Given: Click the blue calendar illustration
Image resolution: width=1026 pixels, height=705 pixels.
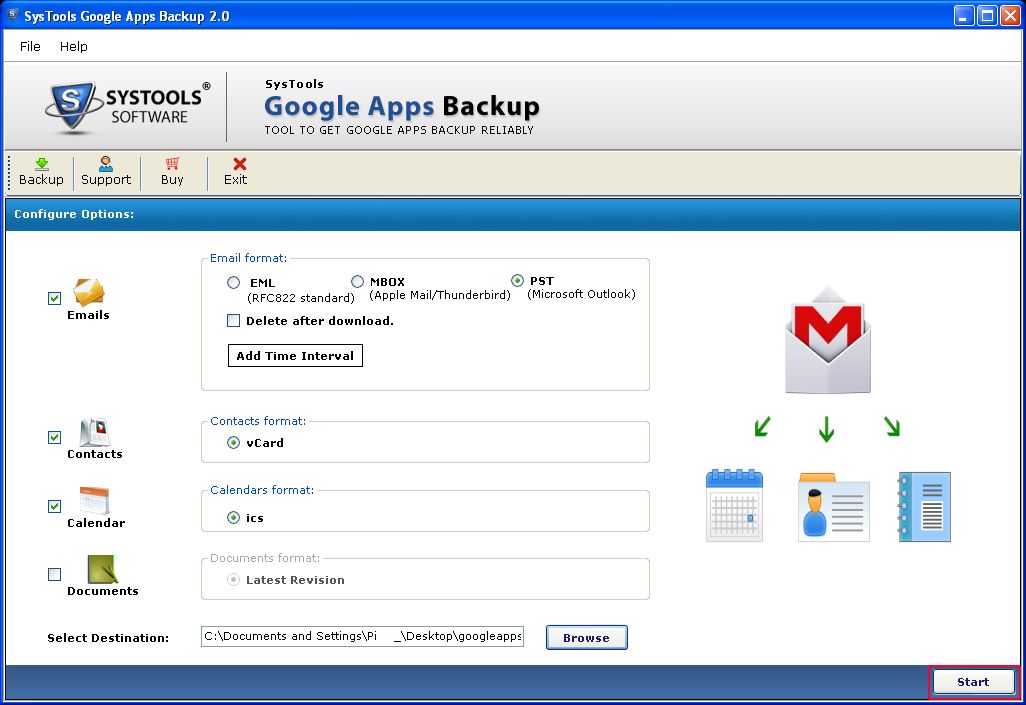Looking at the screenshot, I should click(x=734, y=505).
